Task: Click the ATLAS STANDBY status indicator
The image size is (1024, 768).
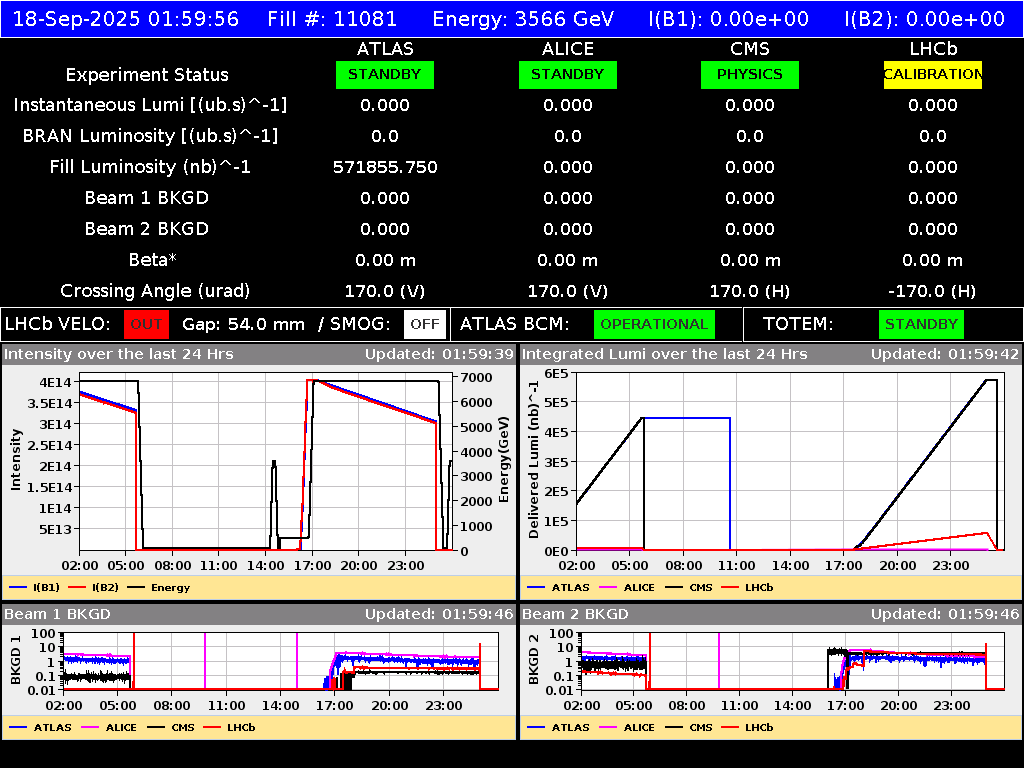Action: point(385,74)
